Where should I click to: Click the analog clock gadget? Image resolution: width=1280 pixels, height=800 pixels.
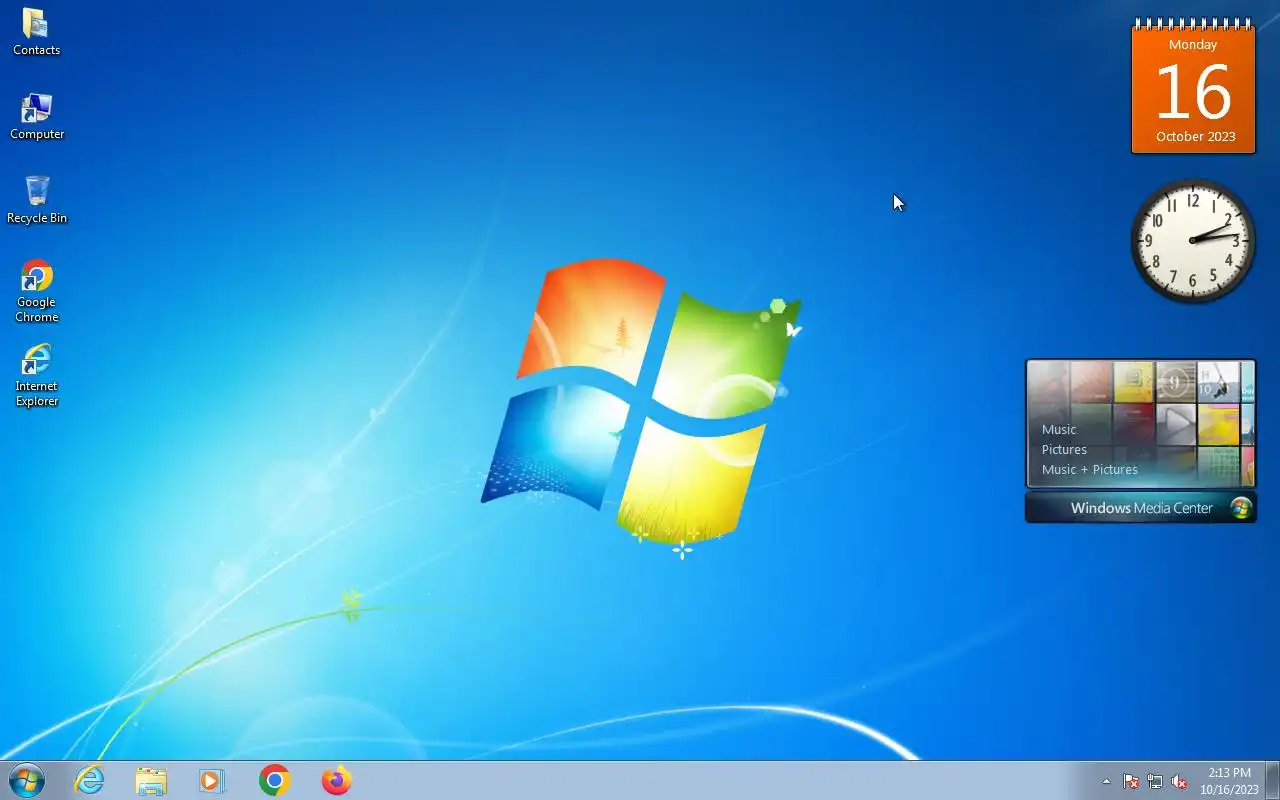click(x=1192, y=240)
